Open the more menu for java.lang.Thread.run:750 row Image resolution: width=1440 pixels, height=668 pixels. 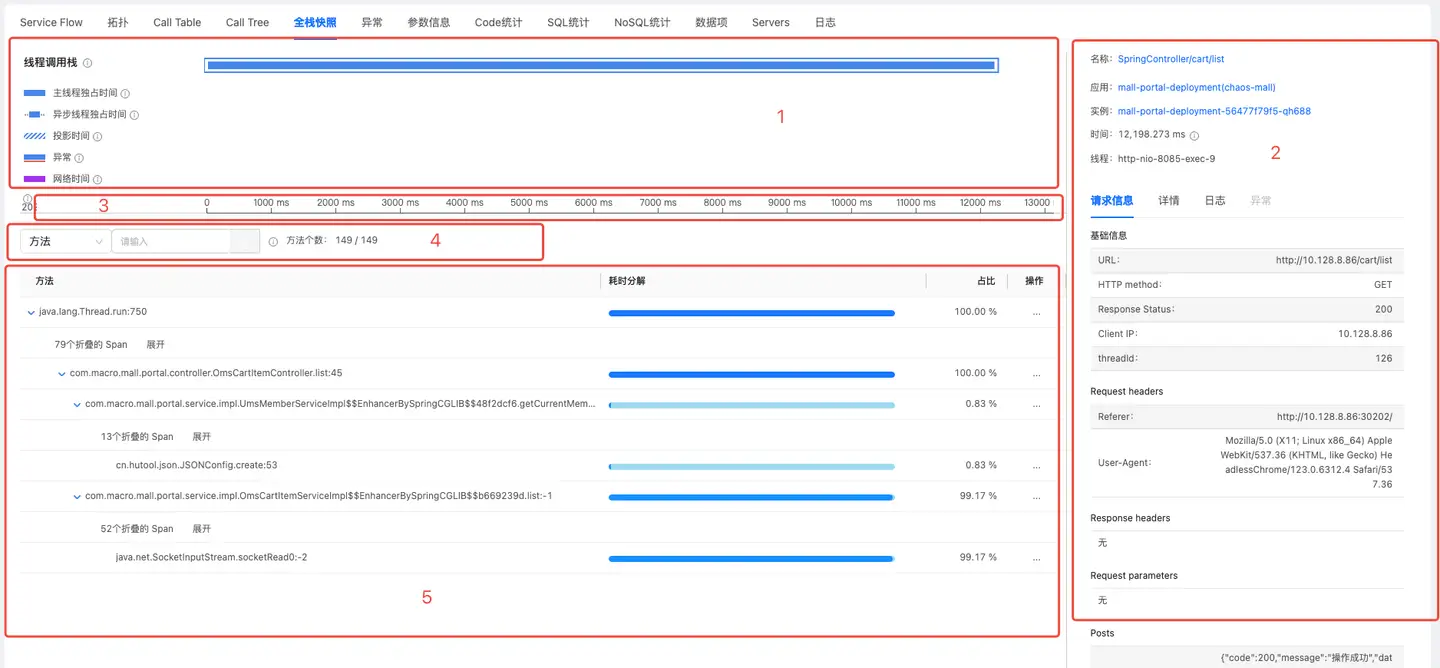coord(1035,312)
